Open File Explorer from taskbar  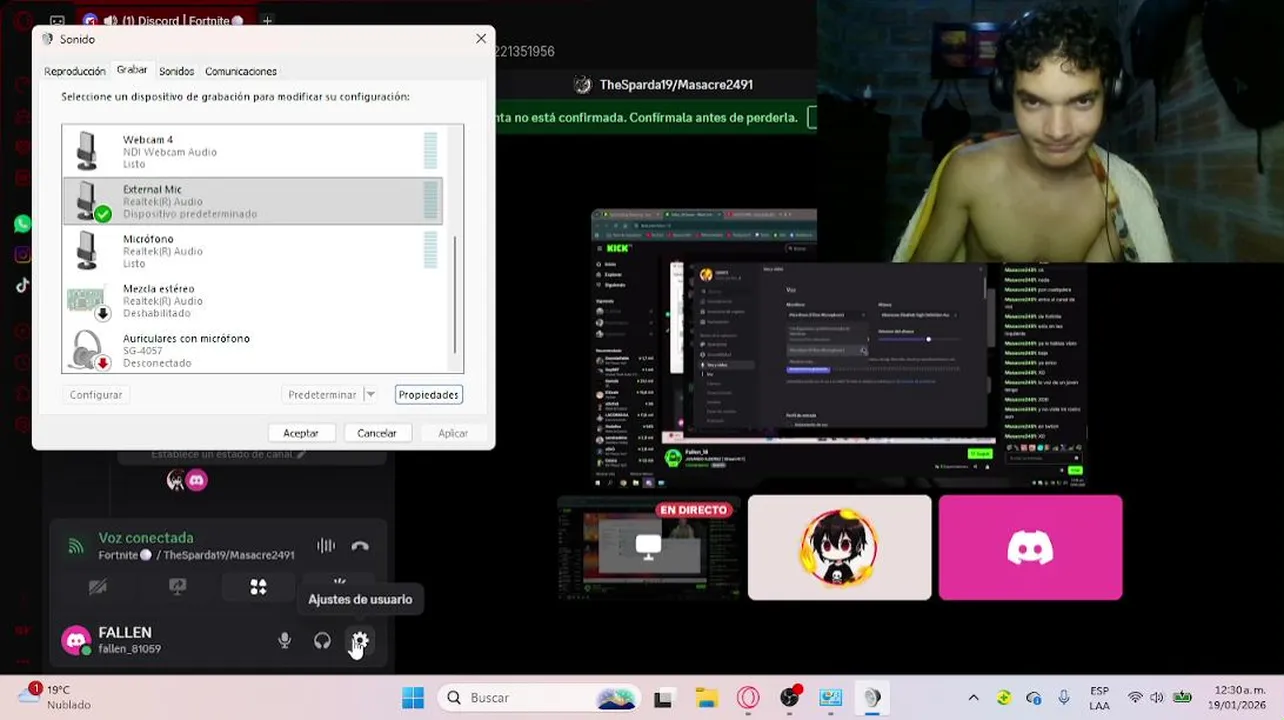click(706, 697)
